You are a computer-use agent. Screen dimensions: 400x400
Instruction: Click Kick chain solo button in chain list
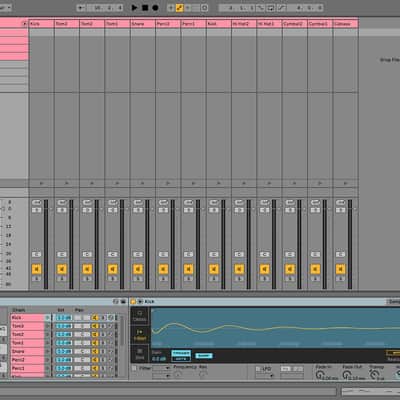coord(103,318)
